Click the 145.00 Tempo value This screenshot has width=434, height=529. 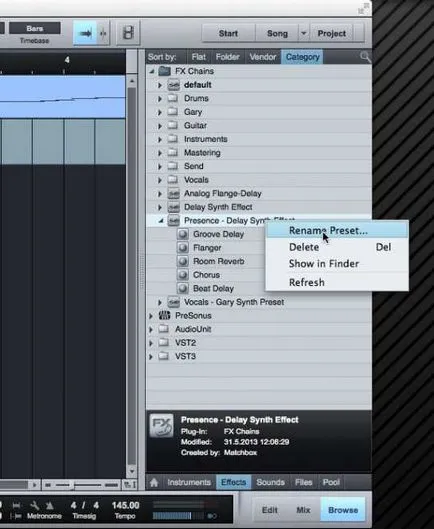point(125,505)
